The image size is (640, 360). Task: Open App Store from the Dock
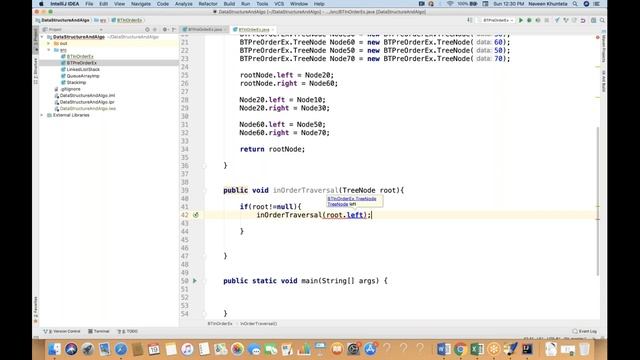(370, 349)
